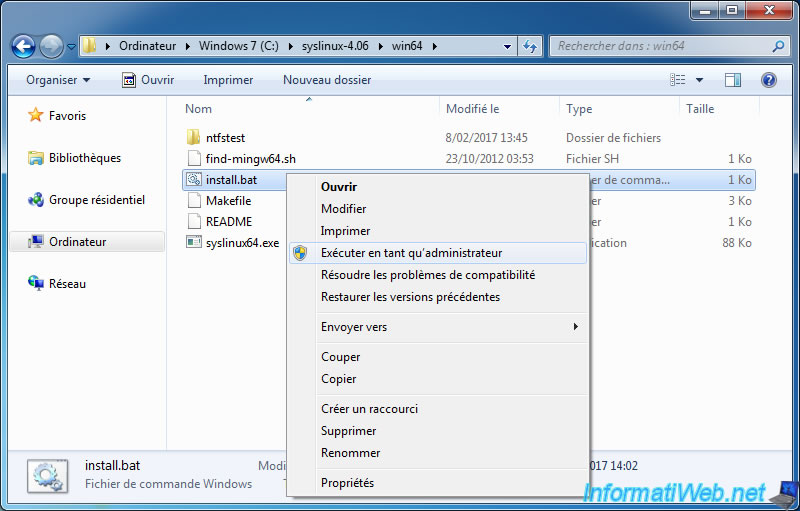Expand arrow after syslinux-4.06 breadcrumb
The height and width of the screenshot is (511, 800).
(381, 46)
